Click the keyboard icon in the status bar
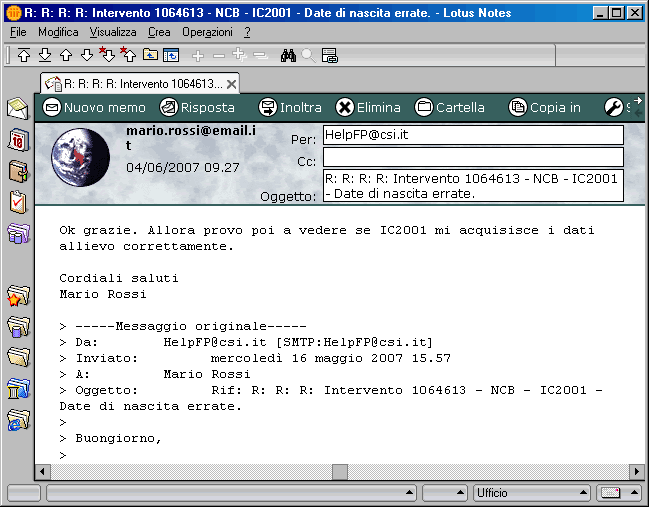The image size is (649, 507). click(610, 493)
